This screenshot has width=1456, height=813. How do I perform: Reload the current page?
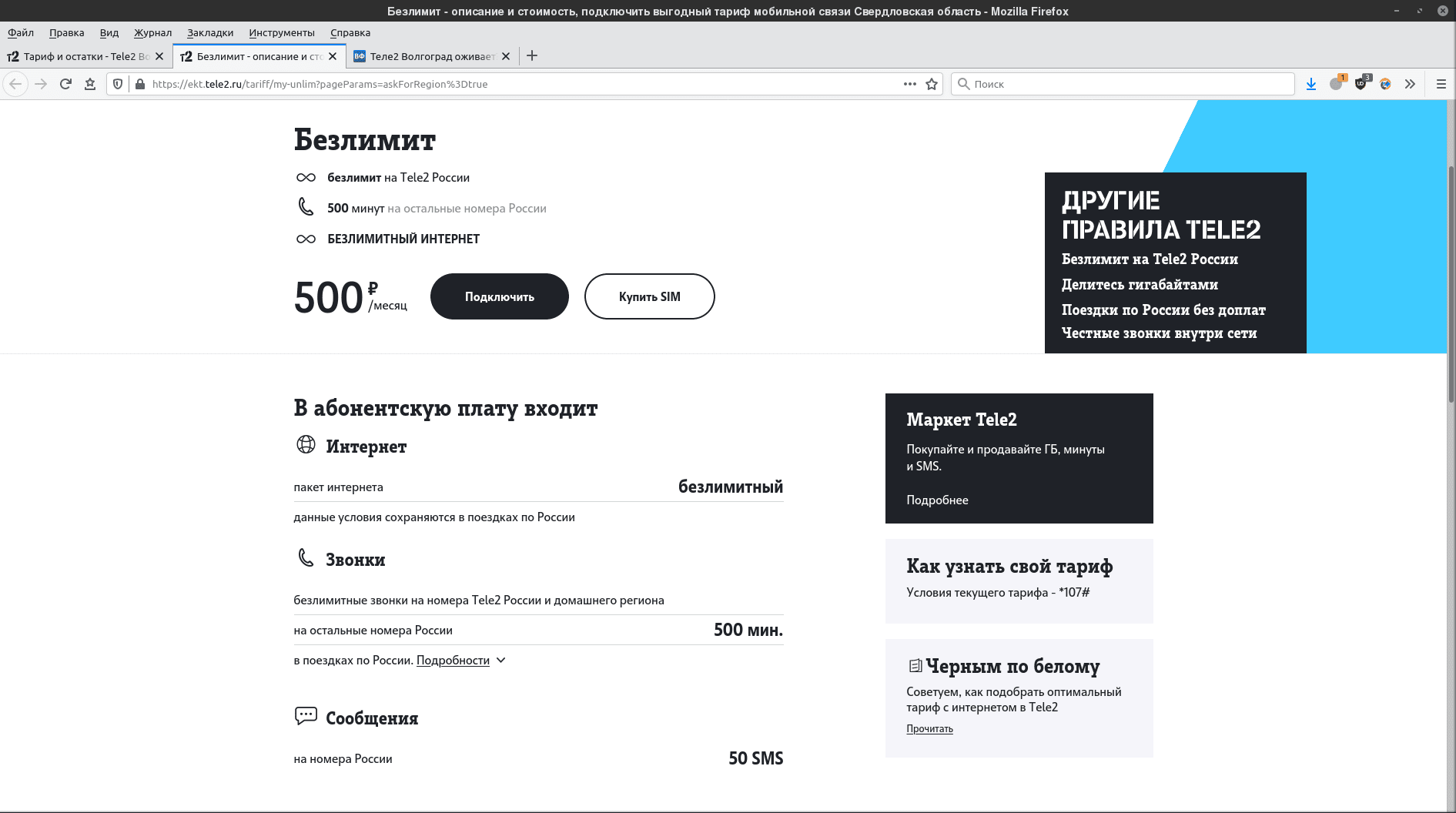tap(65, 84)
